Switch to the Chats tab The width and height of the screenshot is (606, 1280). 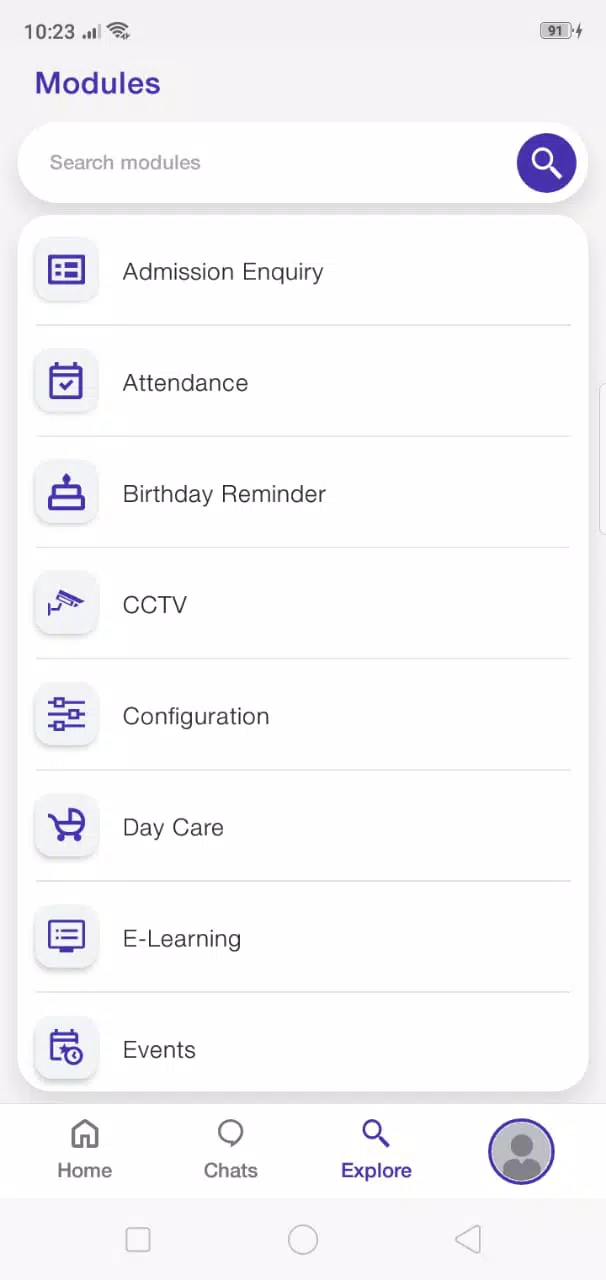pyautogui.click(x=231, y=1150)
